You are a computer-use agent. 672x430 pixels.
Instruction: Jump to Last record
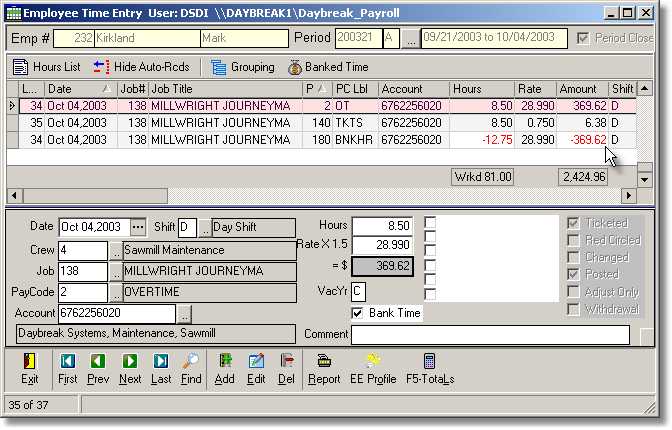(x=161, y=369)
